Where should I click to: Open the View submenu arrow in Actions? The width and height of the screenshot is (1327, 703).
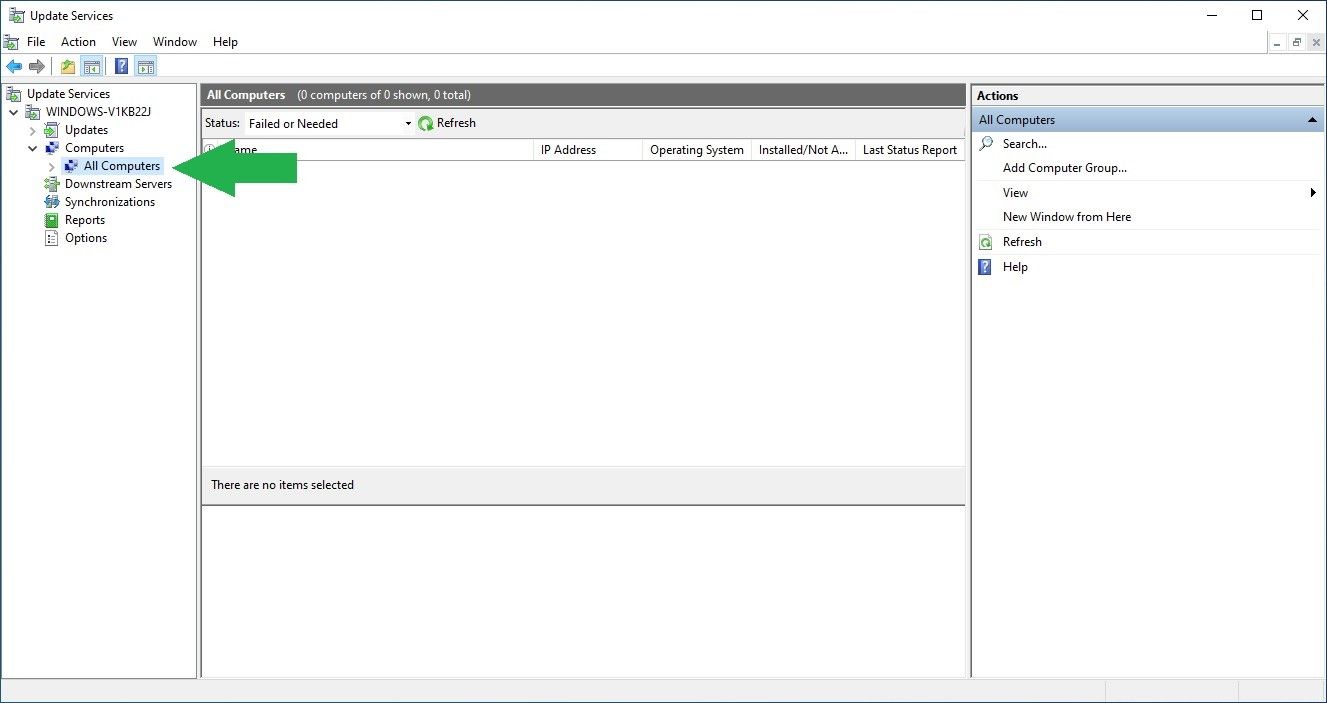pos(1313,192)
